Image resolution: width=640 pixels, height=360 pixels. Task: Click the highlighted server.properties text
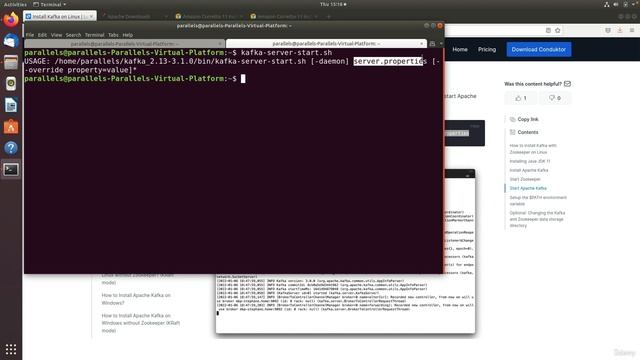point(390,61)
